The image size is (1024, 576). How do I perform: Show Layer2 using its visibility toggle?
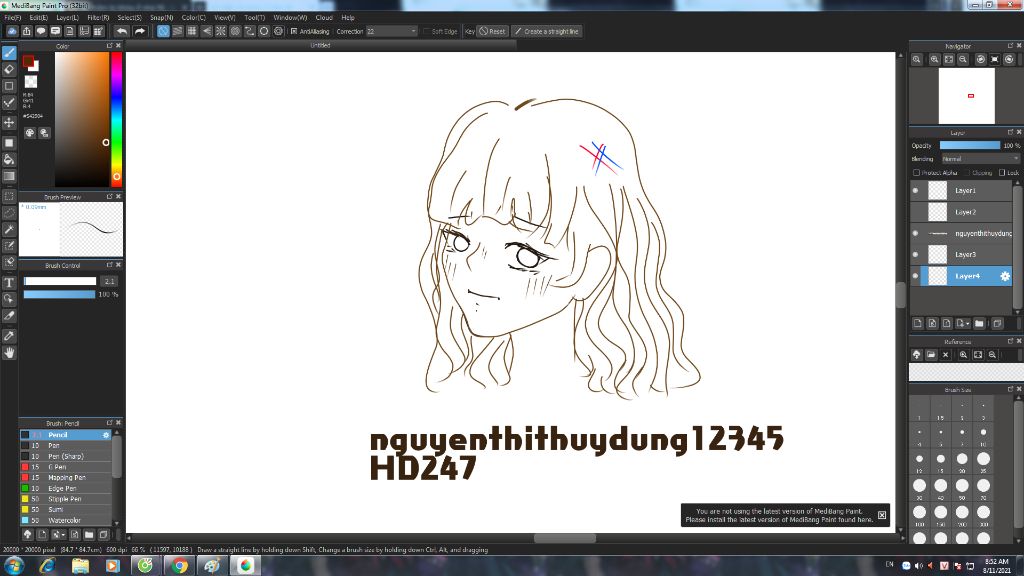coord(915,212)
